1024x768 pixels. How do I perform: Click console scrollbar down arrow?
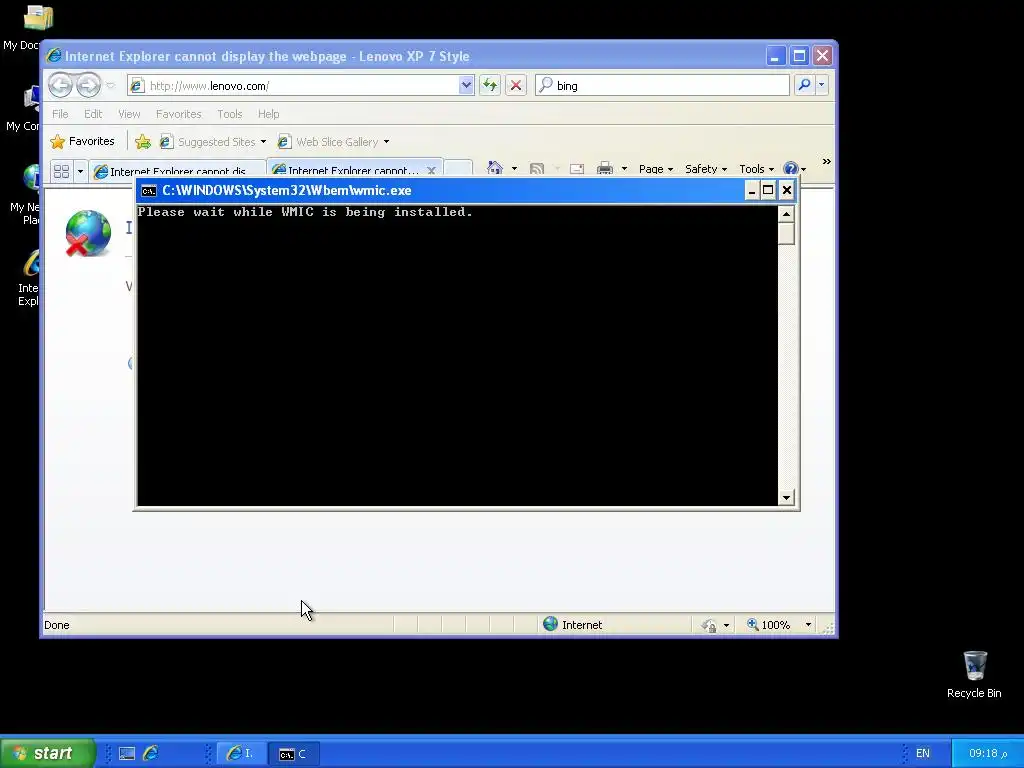point(786,498)
